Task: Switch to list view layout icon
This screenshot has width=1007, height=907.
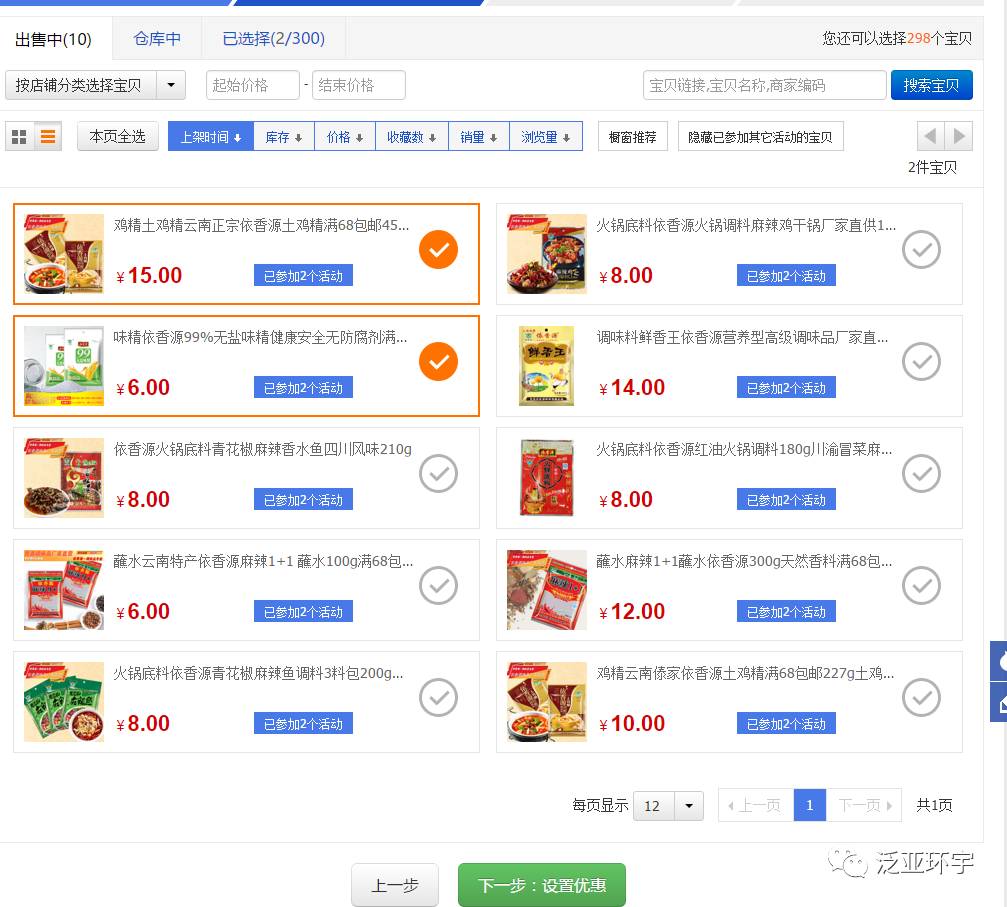Action: coord(48,137)
